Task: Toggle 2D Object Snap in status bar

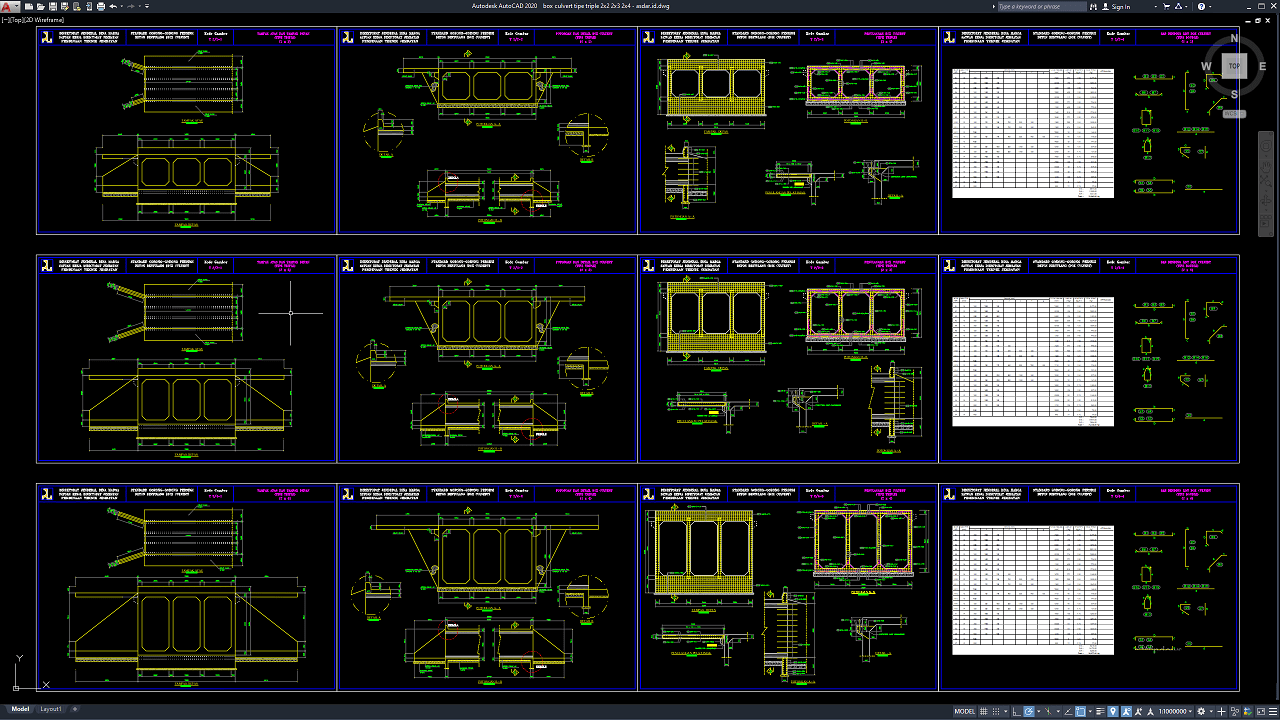Action: (x=1081, y=711)
